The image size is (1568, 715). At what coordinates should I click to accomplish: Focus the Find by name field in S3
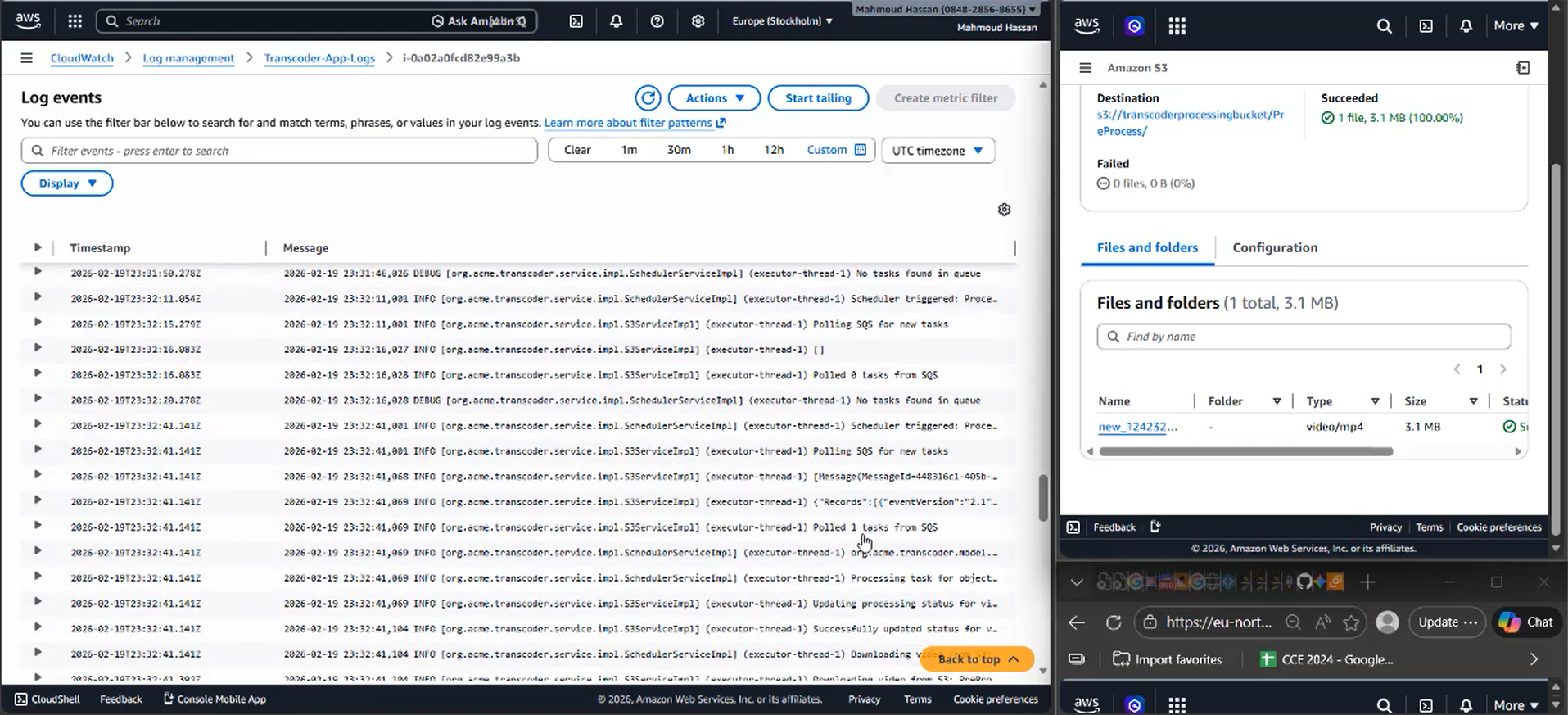1304,337
